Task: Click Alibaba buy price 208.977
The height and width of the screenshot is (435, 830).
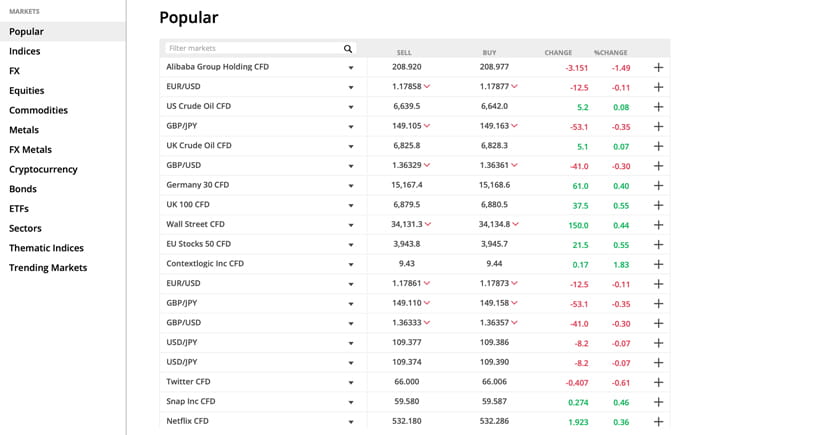Action: pyautogui.click(x=494, y=67)
